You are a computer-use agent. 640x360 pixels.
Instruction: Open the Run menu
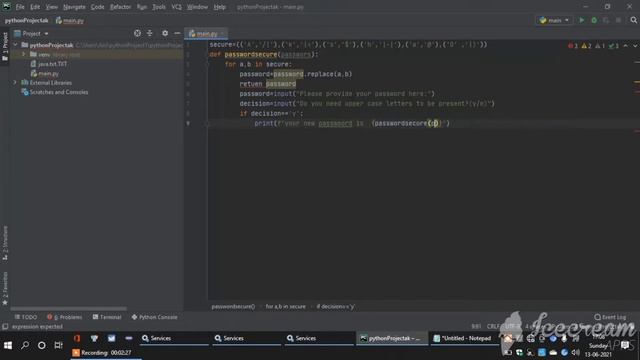coord(142,7)
